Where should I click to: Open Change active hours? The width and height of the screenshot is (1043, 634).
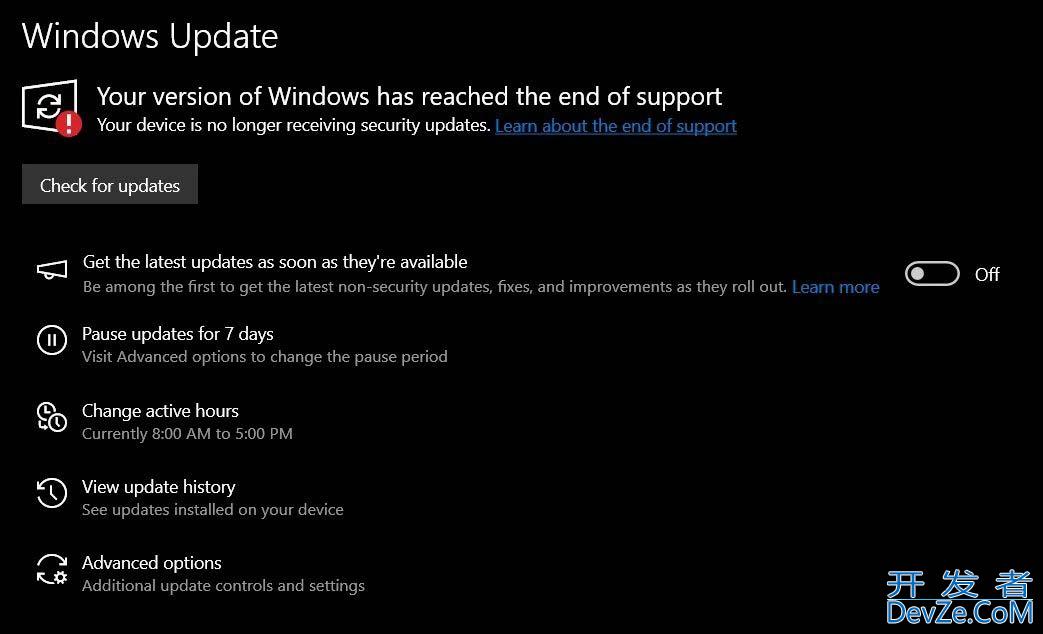pyautogui.click(x=160, y=411)
